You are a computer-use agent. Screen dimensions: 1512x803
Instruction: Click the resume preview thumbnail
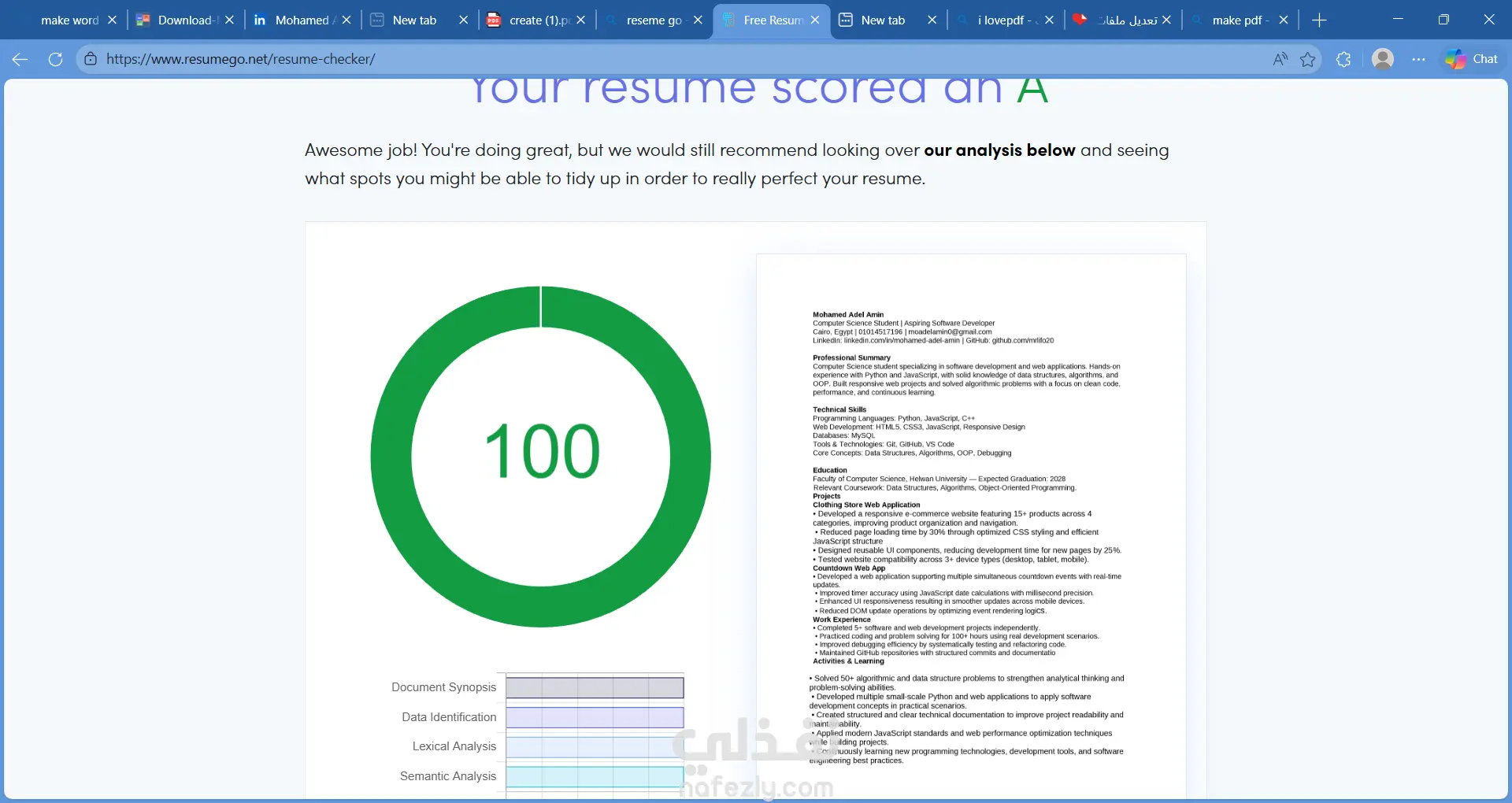pos(971,526)
